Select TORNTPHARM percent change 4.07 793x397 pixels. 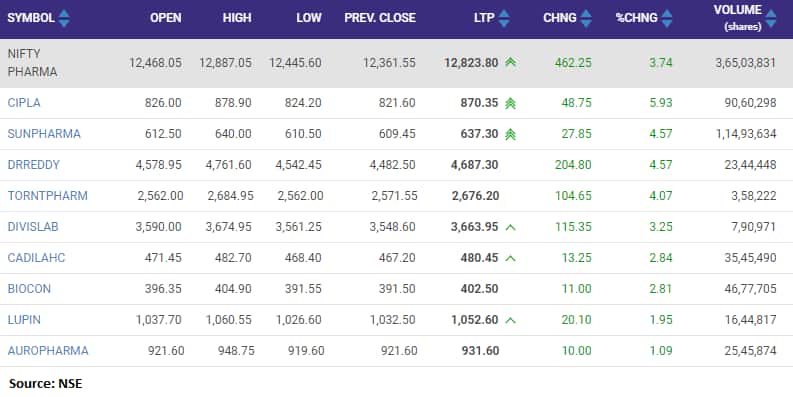pos(661,196)
